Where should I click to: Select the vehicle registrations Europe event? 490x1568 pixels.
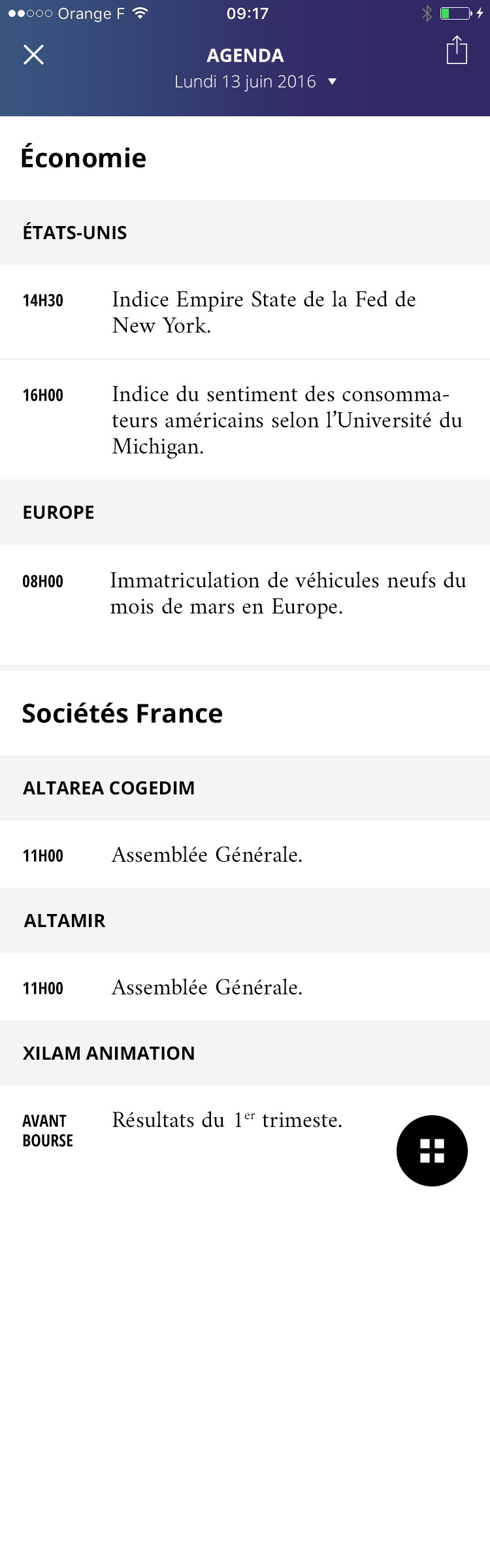point(287,593)
